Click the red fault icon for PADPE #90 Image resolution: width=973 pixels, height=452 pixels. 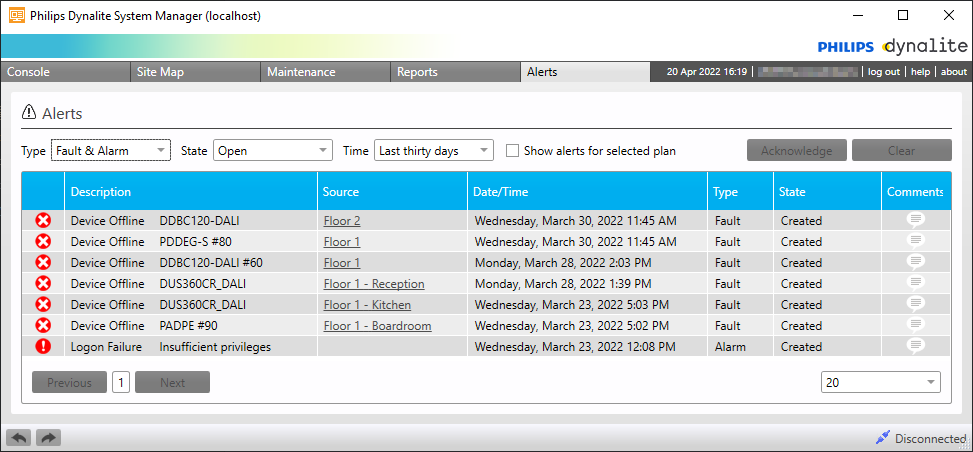pos(43,325)
